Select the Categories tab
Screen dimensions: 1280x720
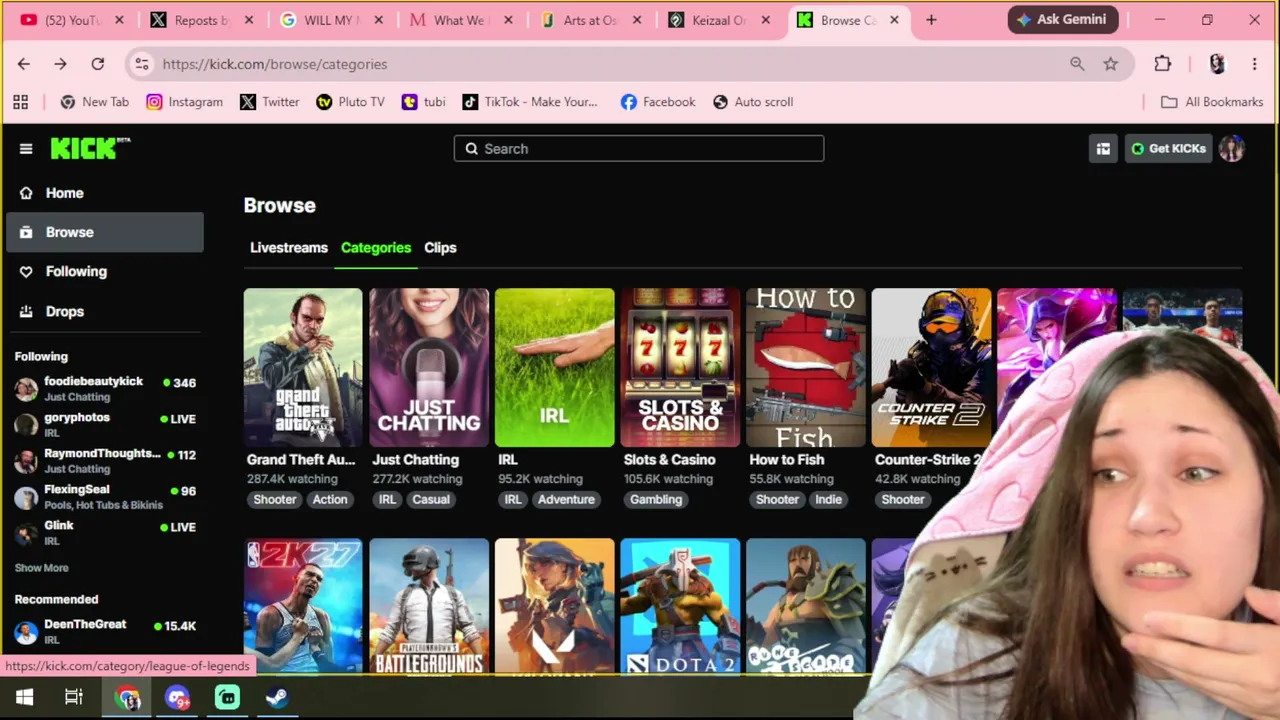coord(376,248)
